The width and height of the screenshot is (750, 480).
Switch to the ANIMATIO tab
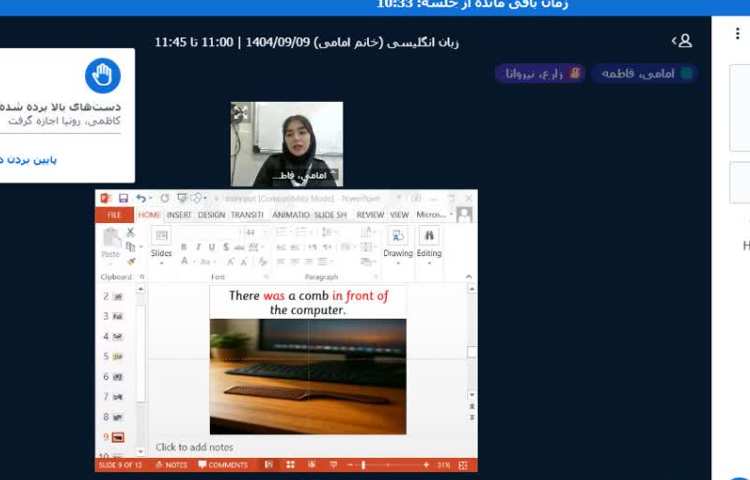pos(290,215)
